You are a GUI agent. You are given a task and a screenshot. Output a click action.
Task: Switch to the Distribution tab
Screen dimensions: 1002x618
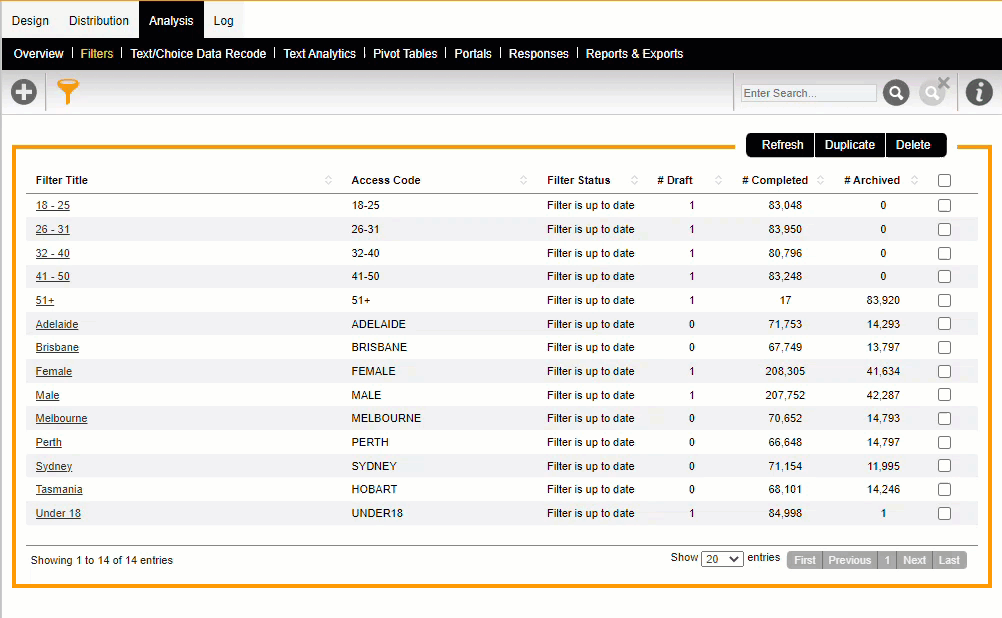click(99, 20)
